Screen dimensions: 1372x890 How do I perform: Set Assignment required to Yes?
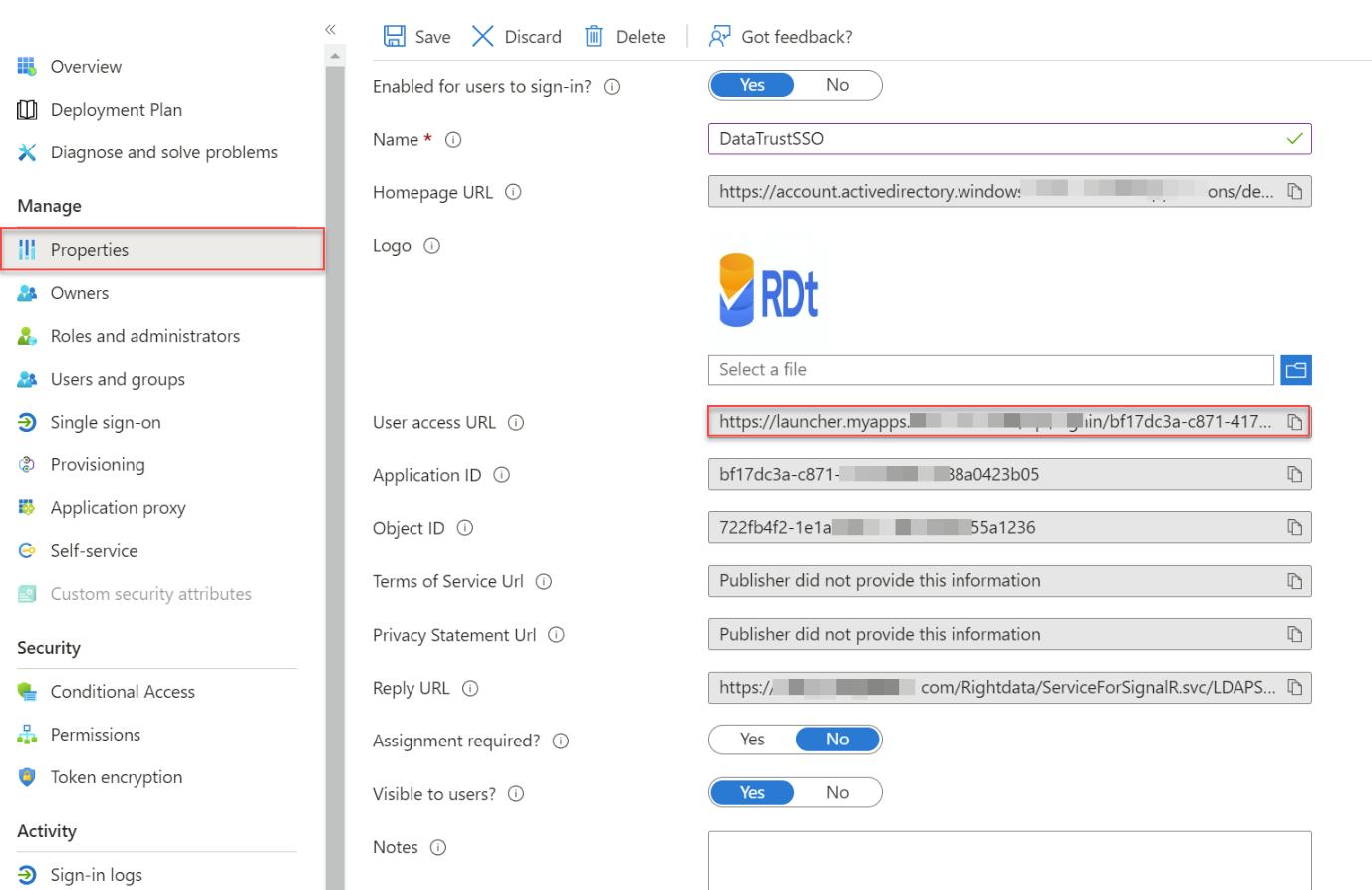(752, 740)
